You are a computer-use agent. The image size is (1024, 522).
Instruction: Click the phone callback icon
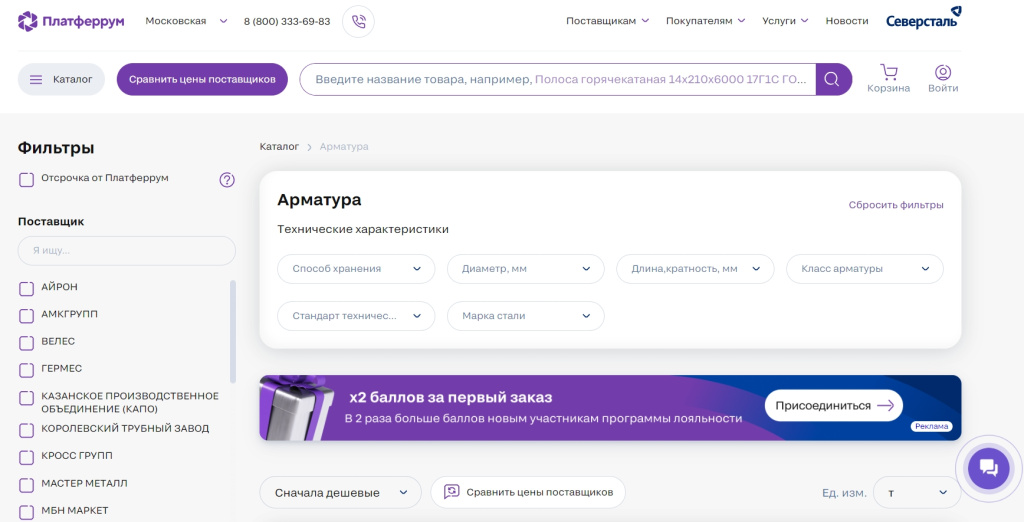(358, 21)
